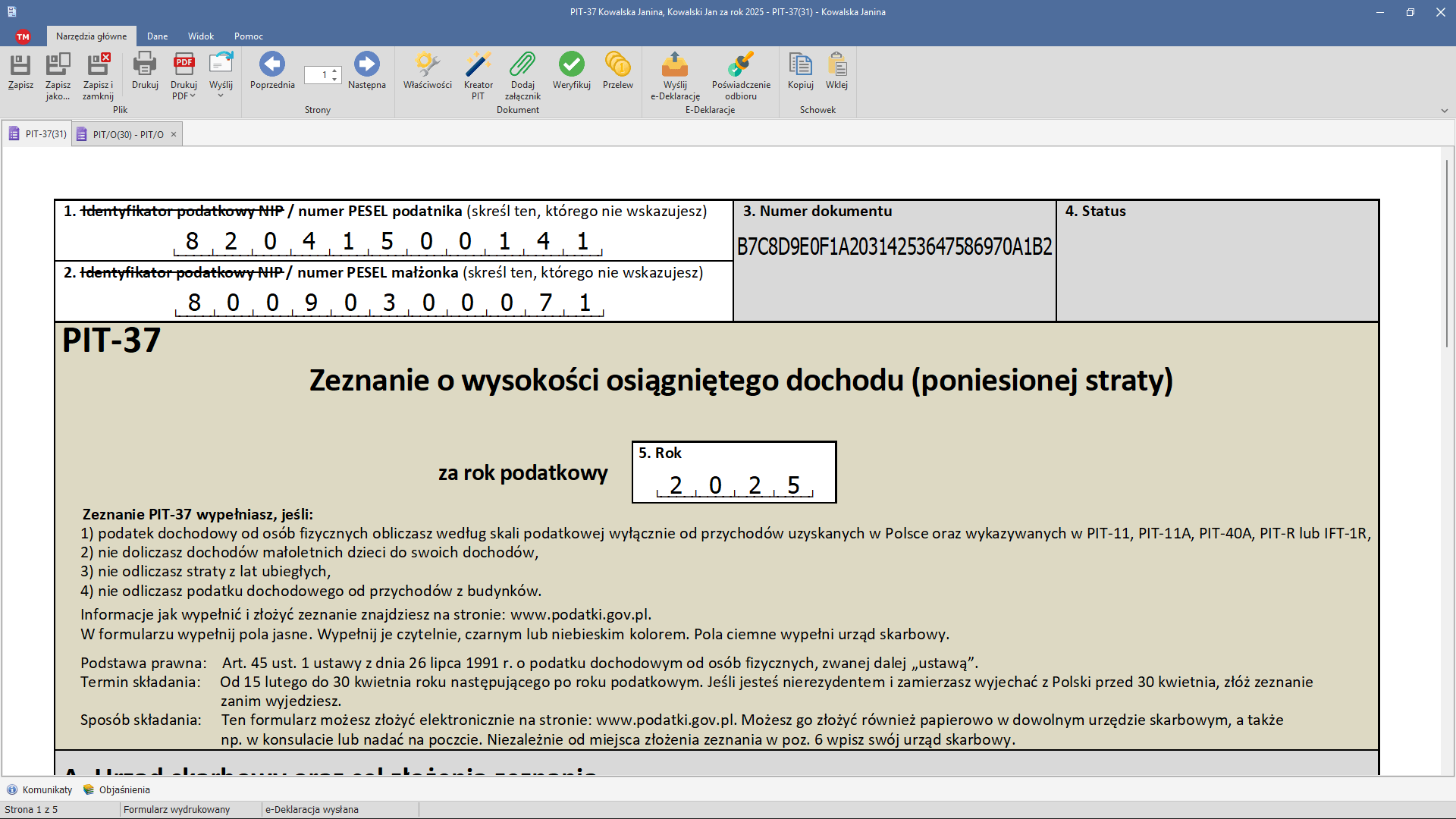This screenshot has width=1456, height=819.
Task: Go to Poprzednia previous page
Action: [x=272, y=72]
